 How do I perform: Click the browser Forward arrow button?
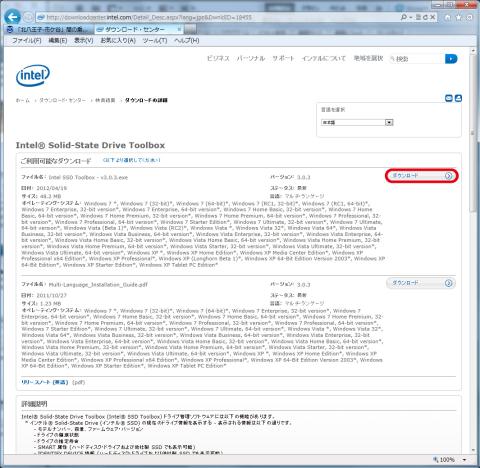coord(29,17)
